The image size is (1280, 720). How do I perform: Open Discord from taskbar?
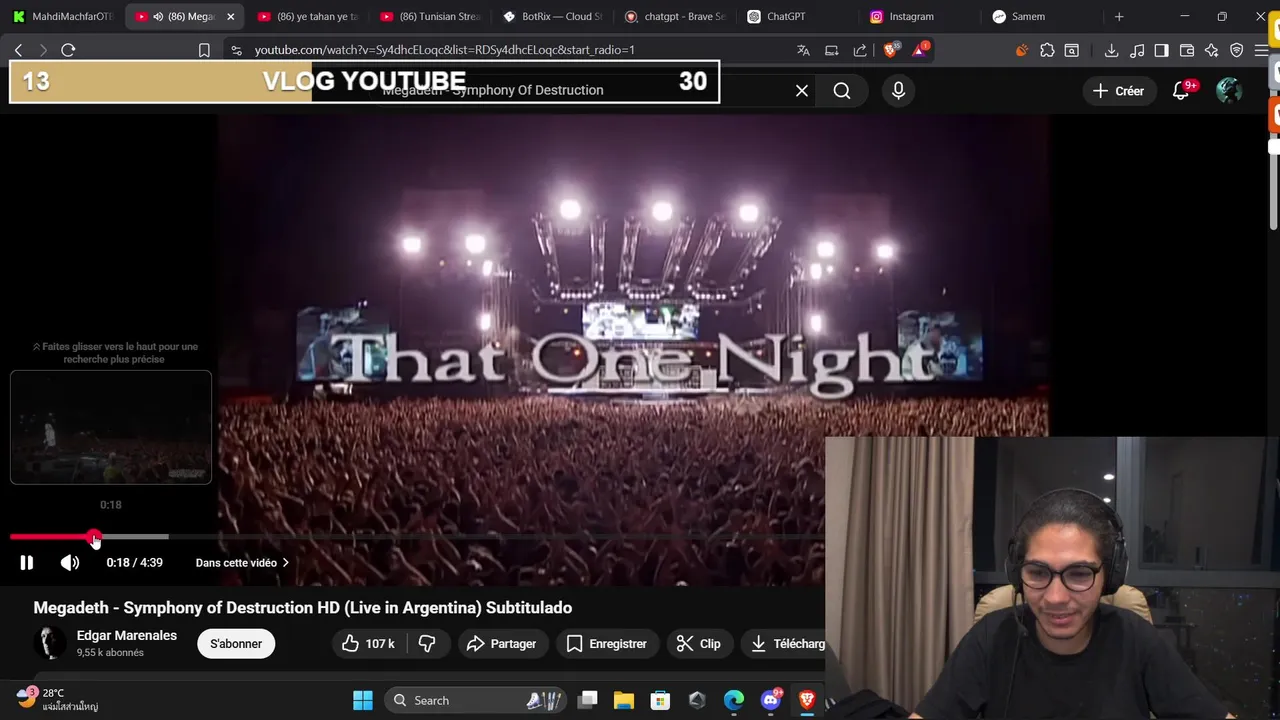tap(770, 700)
